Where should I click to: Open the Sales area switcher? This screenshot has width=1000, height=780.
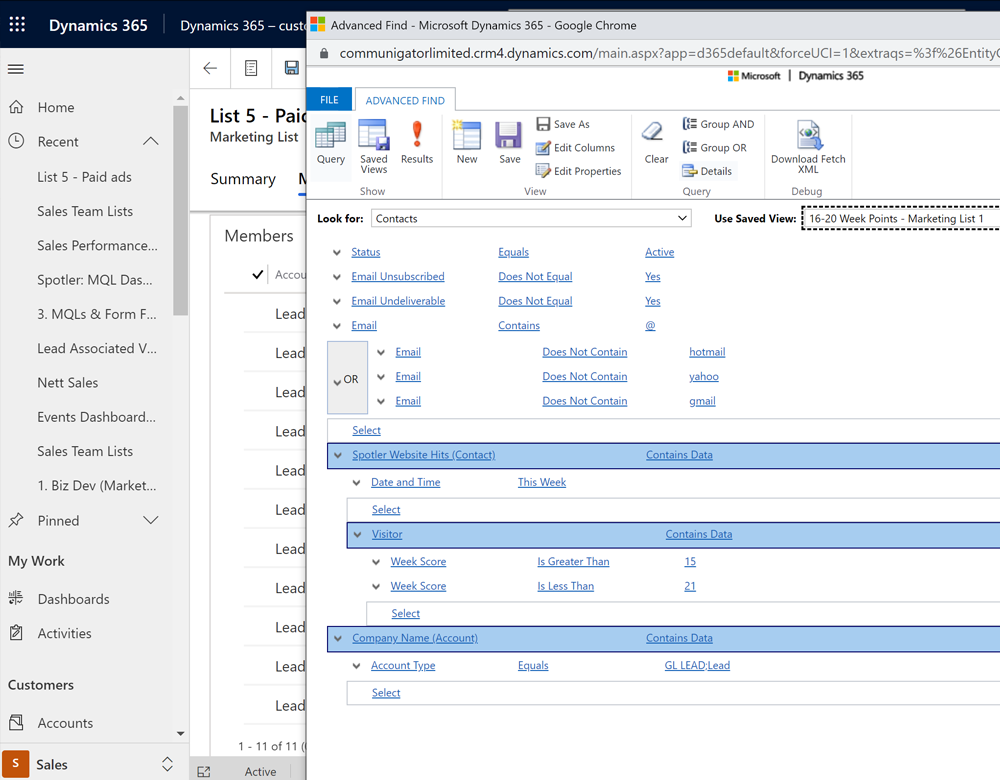(x=167, y=764)
